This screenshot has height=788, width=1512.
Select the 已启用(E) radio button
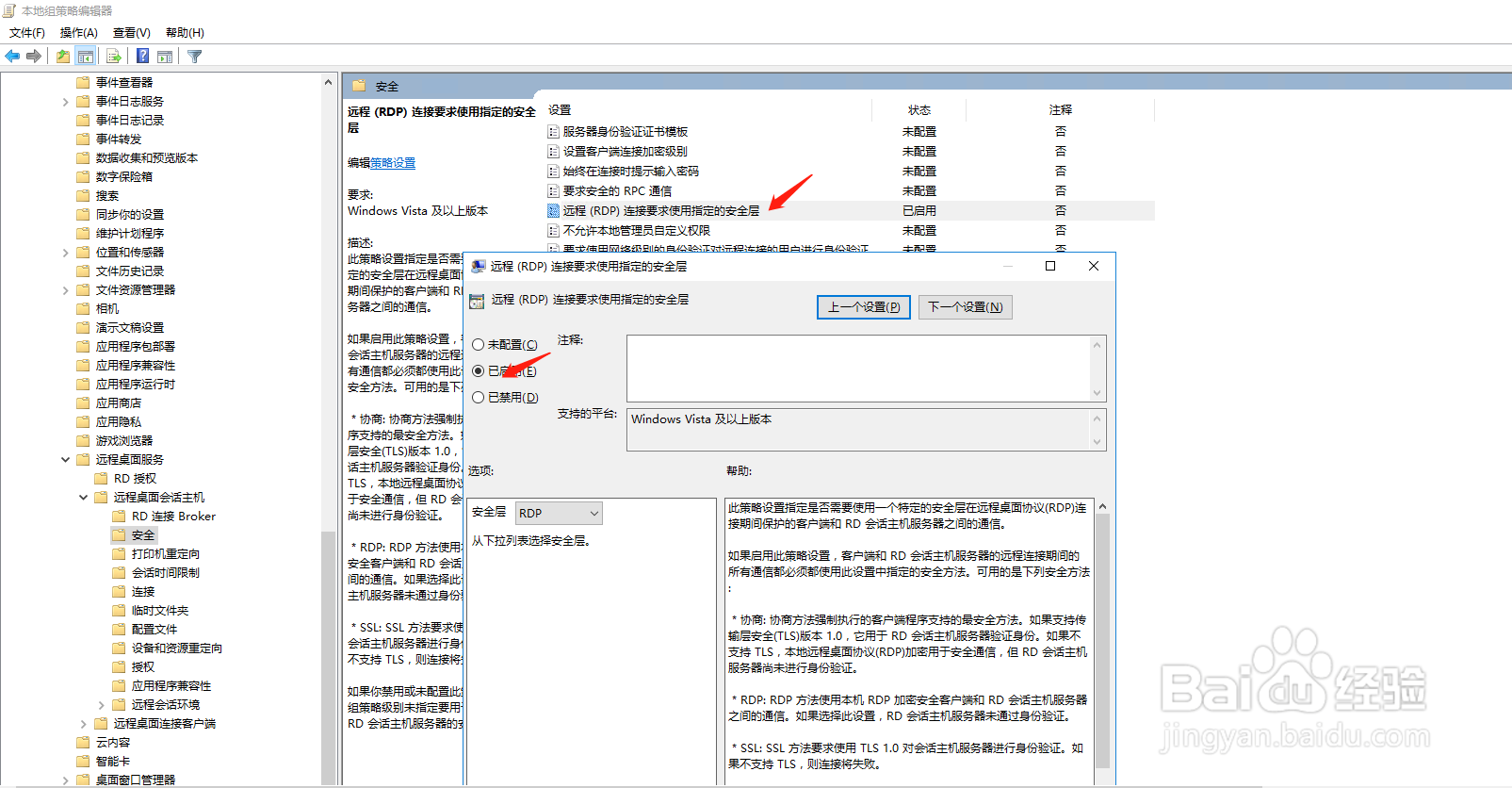[x=479, y=371]
